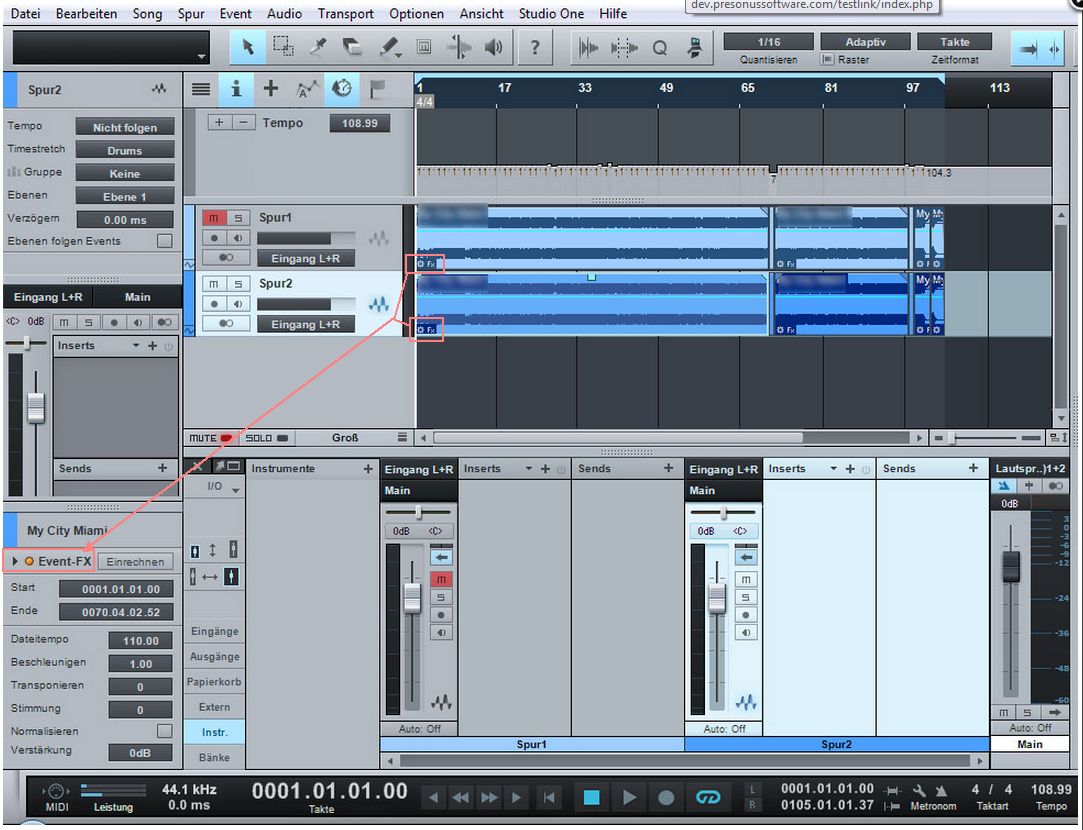Open the Takte Zeitformat dropdown
The height and width of the screenshot is (830, 1083).
955,42
